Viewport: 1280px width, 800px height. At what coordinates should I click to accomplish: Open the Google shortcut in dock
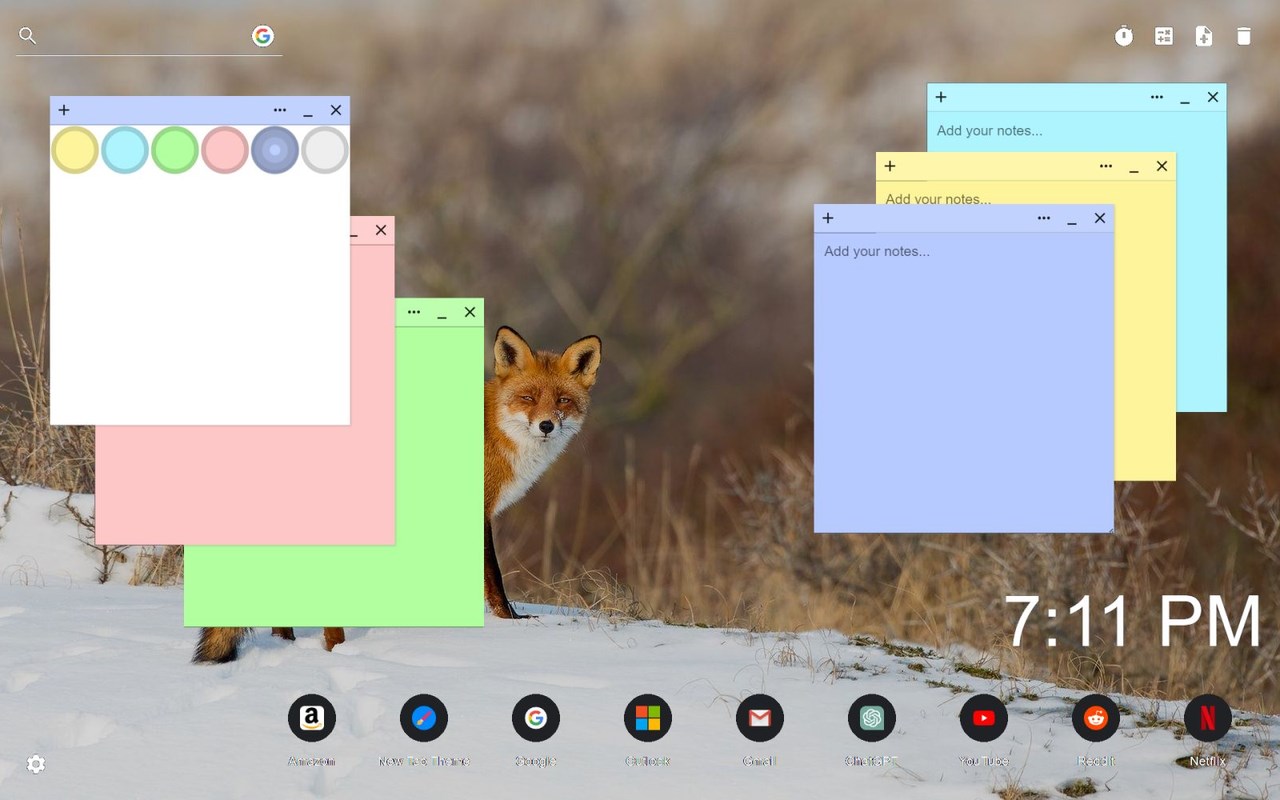[536, 718]
